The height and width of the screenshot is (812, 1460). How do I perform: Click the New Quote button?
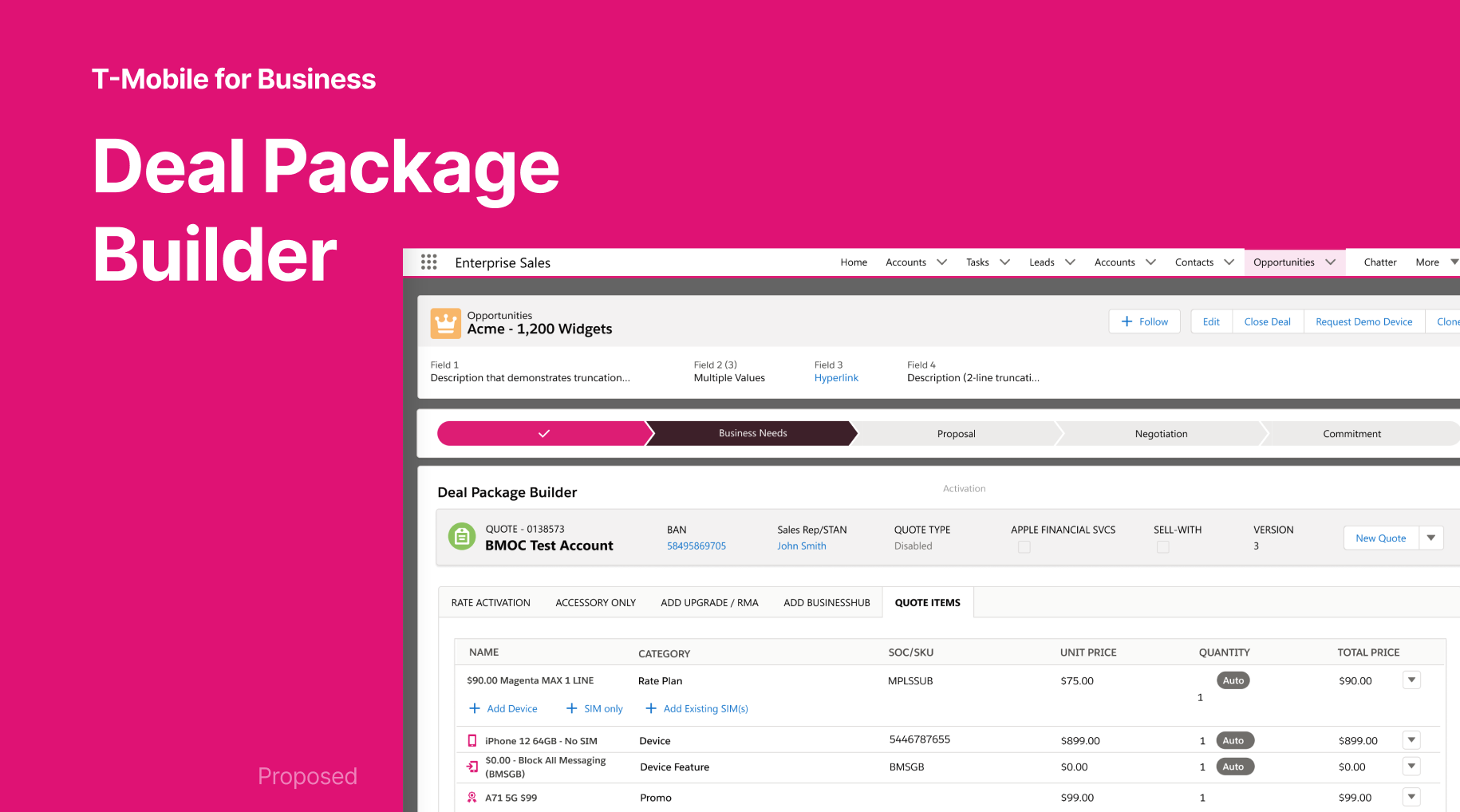[x=1381, y=538]
